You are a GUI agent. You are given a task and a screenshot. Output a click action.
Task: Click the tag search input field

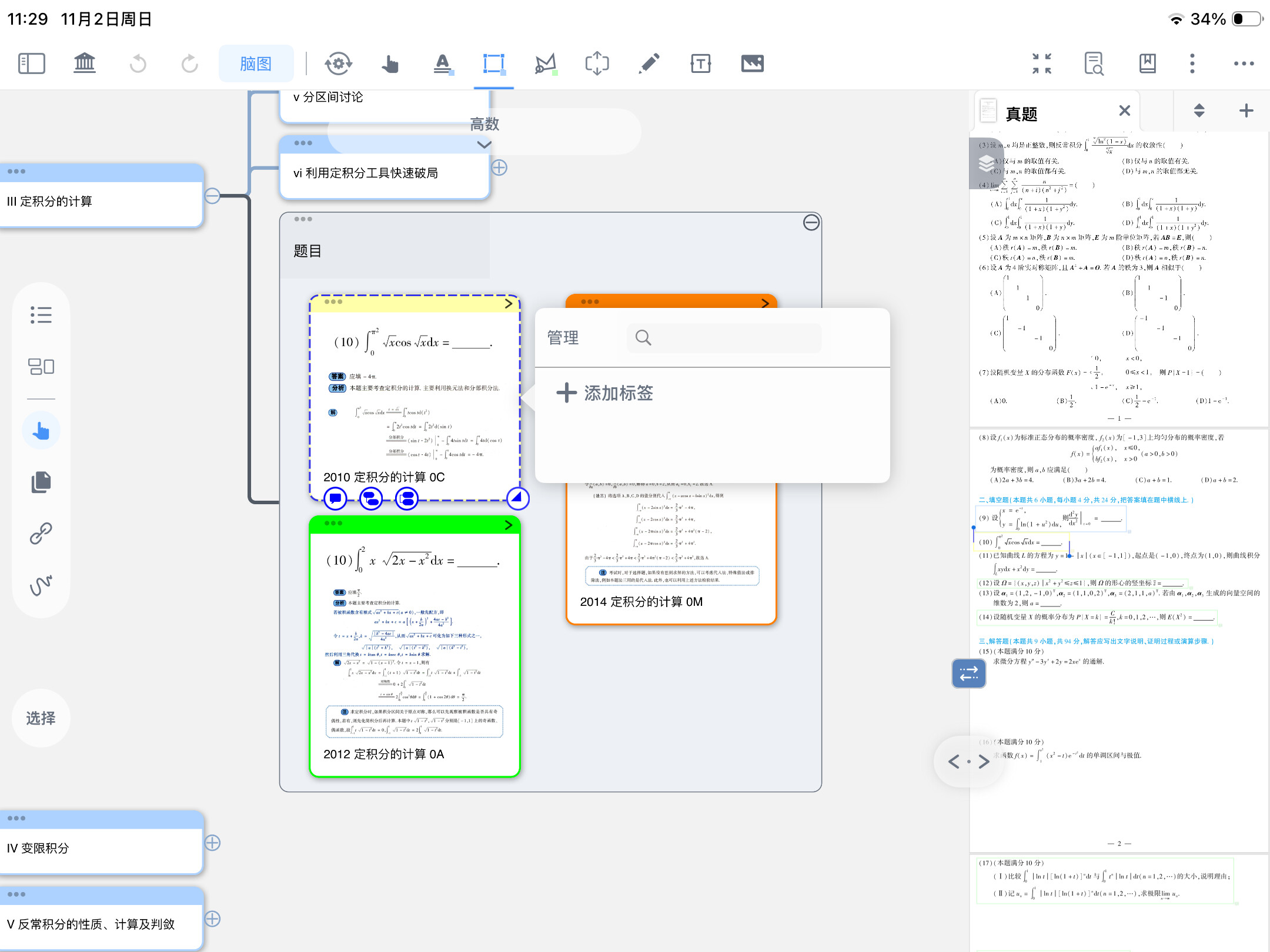[x=724, y=338]
